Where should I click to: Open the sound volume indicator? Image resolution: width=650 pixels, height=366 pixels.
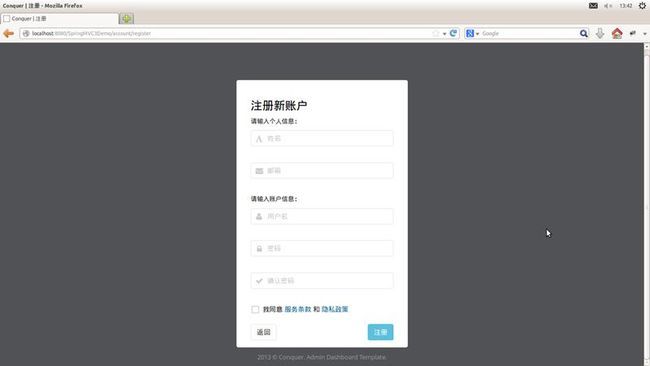608,6
